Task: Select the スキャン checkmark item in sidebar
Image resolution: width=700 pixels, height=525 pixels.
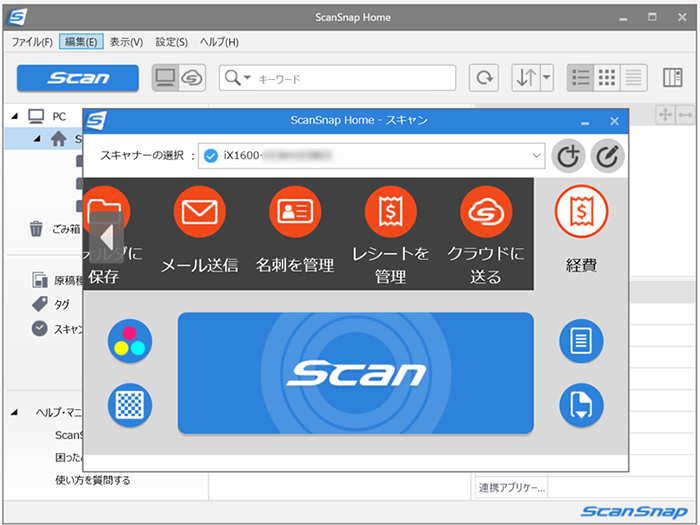Action: point(57,329)
